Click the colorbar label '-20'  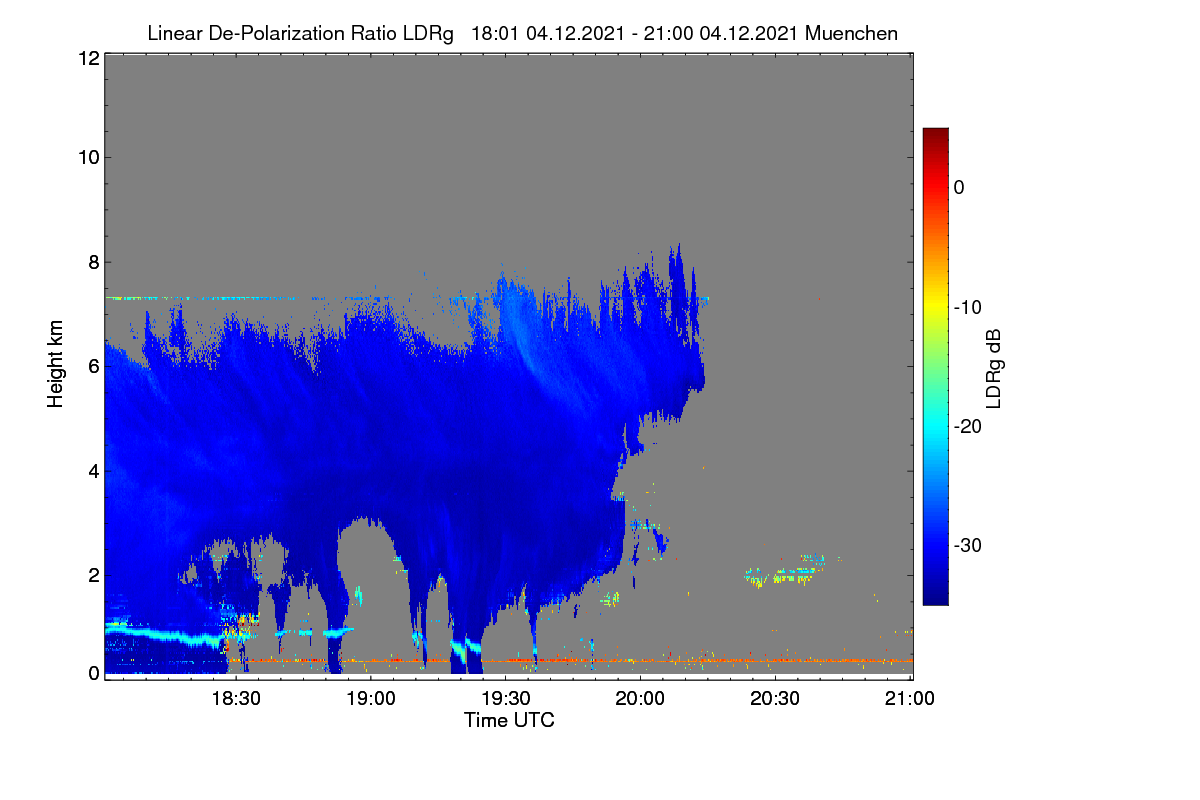[969, 427]
